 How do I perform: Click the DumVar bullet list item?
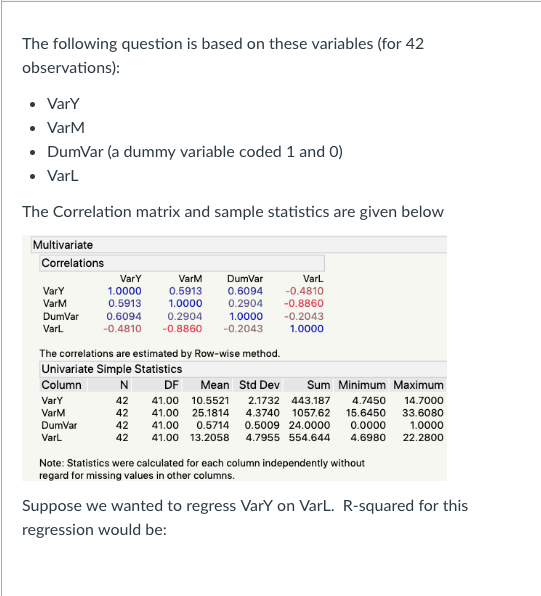[x=195, y=152]
